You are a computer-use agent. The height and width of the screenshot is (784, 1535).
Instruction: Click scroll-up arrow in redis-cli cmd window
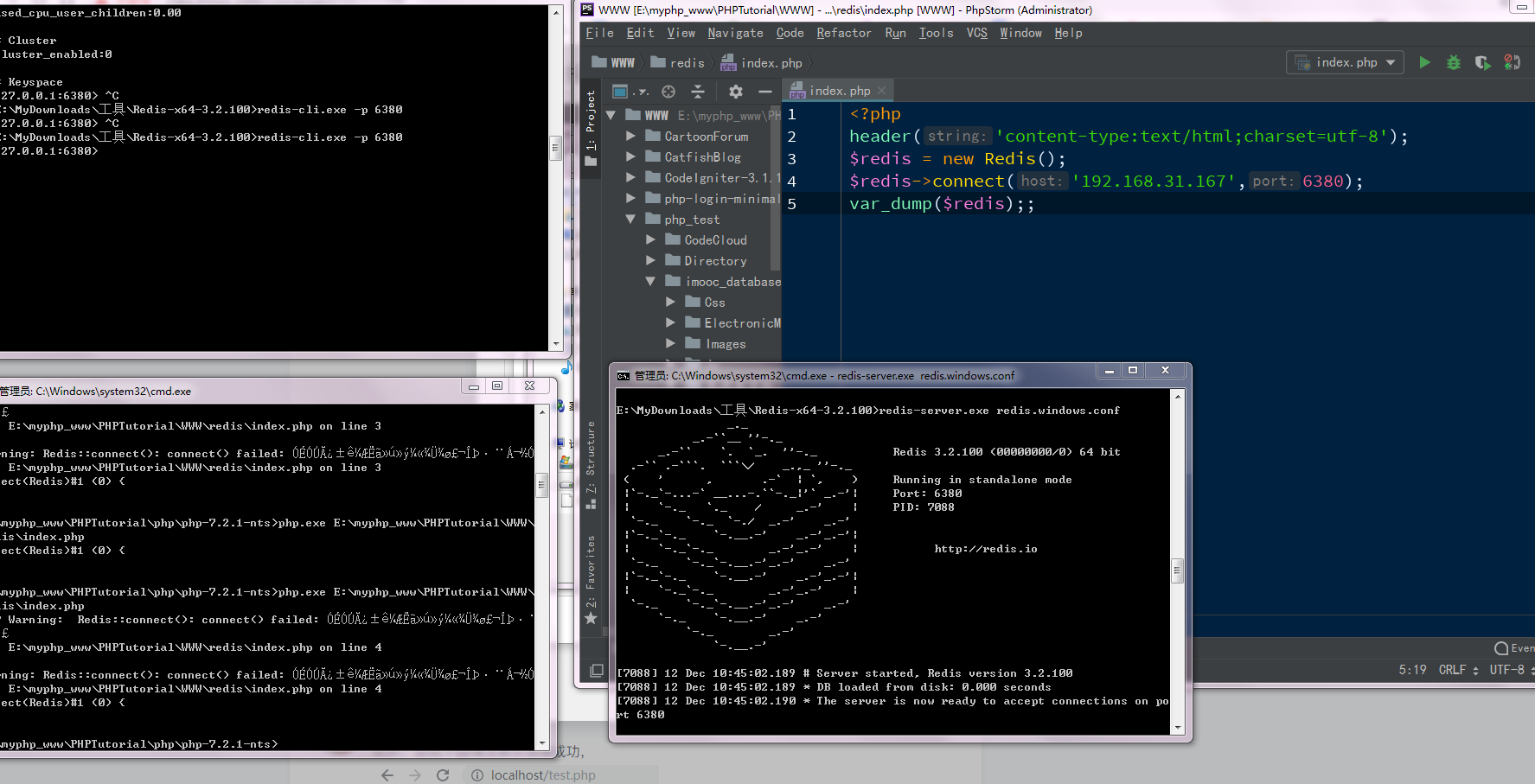point(555,13)
